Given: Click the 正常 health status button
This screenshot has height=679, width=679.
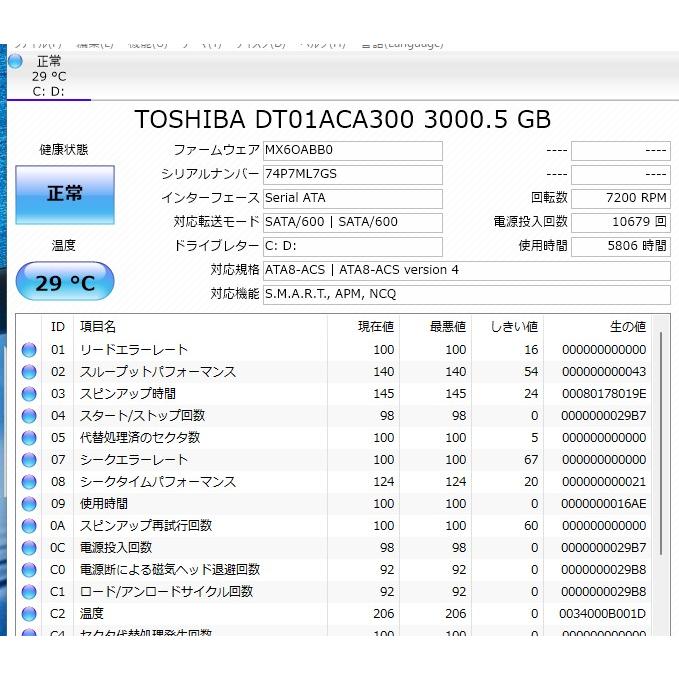Looking at the screenshot, I should click(65, 194).
